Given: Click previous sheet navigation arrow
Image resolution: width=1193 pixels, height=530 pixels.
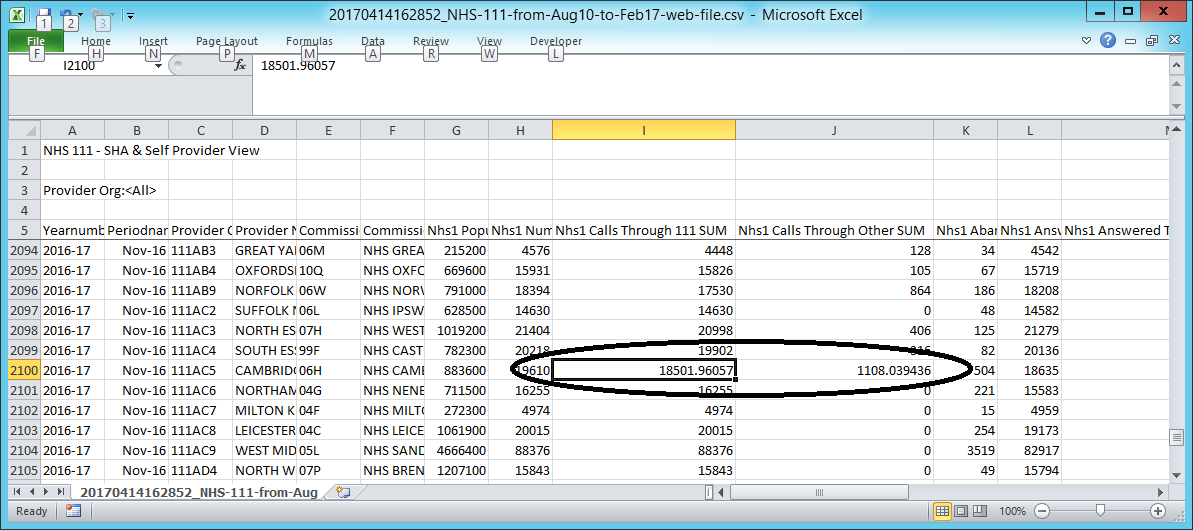Looking at the screenshot, I should tap(32, 491).
